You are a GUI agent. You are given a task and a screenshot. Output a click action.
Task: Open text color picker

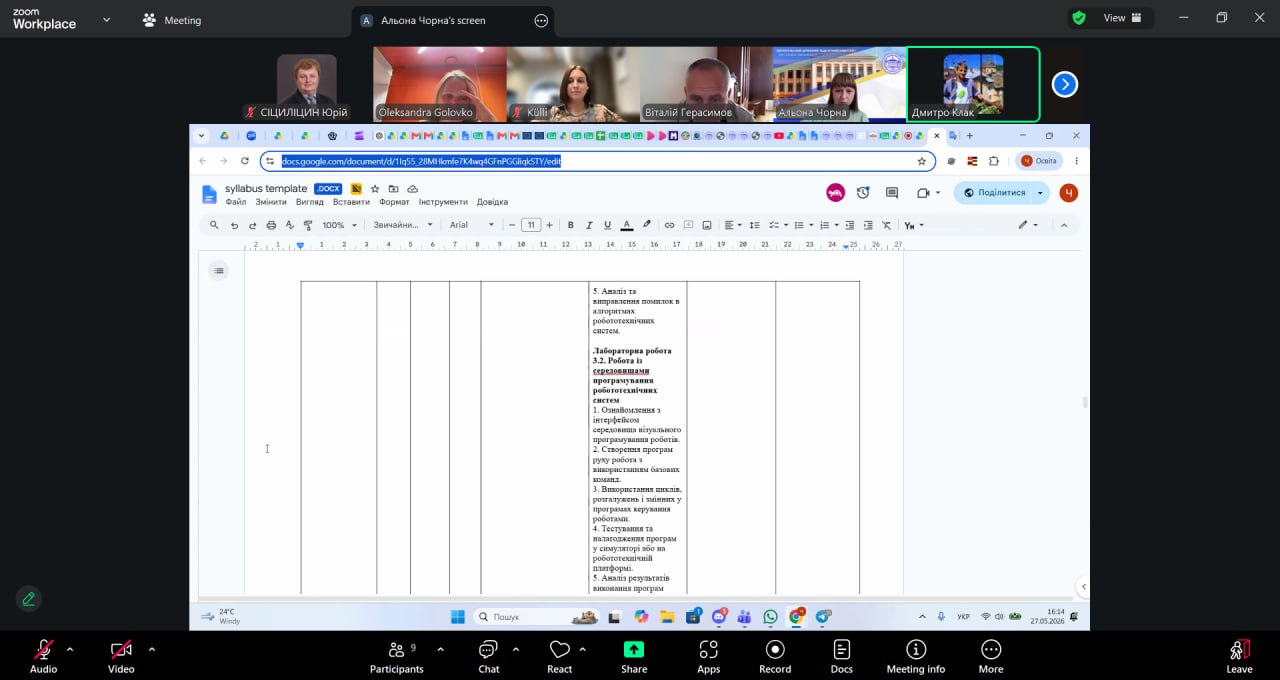[x=627, y=225]
